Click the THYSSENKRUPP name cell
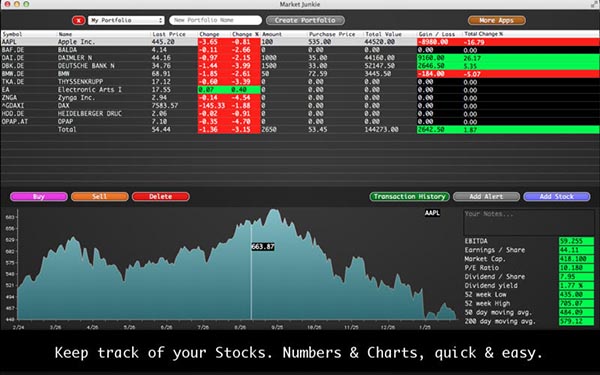Image resolution: width=600 pixels, height=375 pixels. tap(80, 82)
